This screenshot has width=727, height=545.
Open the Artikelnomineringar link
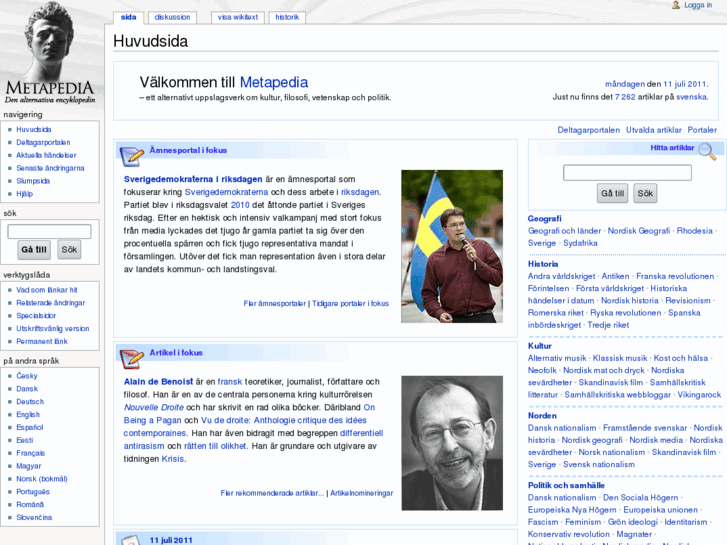pos(362,493)
